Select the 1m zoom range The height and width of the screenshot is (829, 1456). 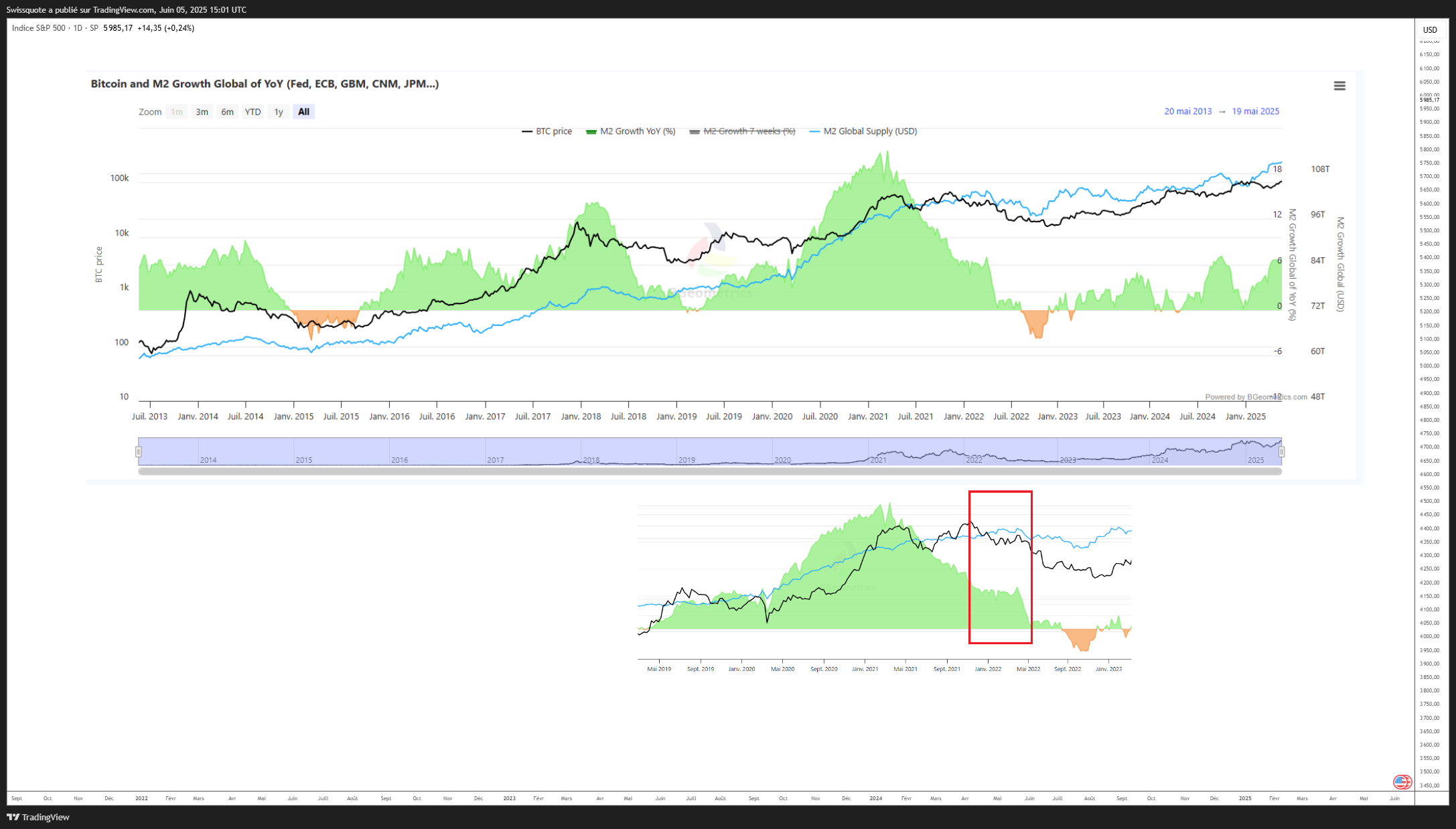[x=177, y=112]
